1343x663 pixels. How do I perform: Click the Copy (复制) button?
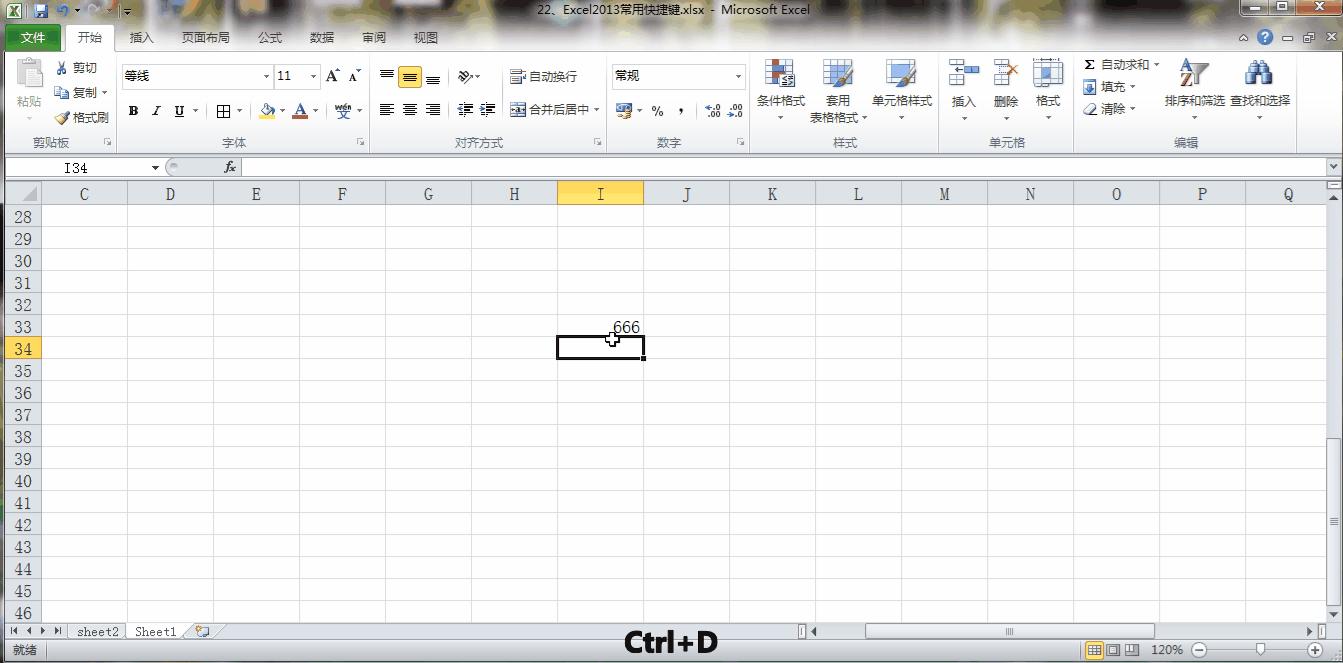point(76,93)
